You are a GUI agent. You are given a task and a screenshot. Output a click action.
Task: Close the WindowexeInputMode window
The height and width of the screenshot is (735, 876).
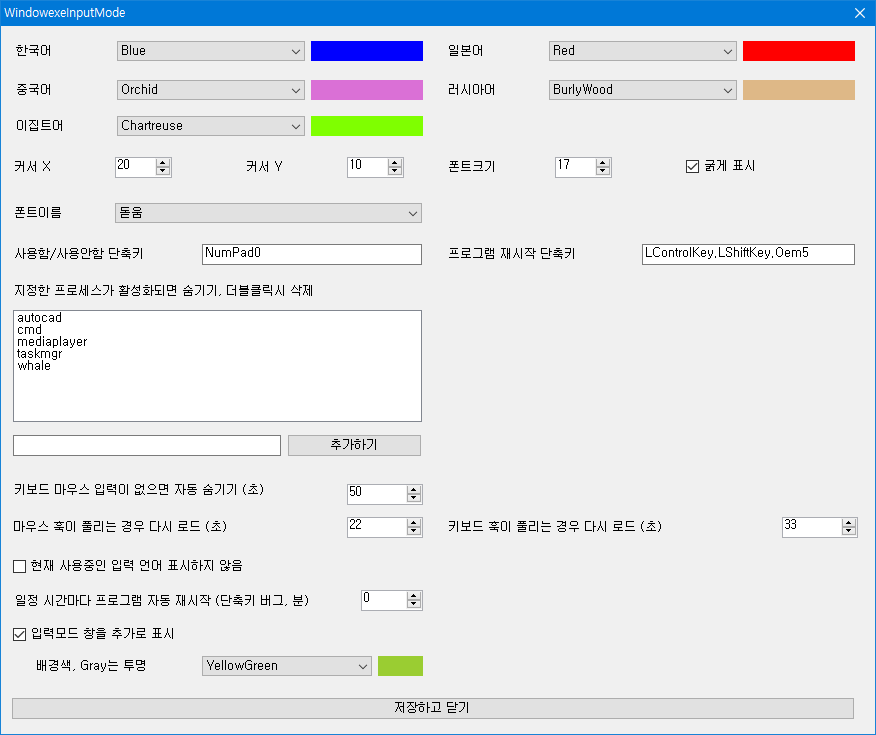(860, 13)
